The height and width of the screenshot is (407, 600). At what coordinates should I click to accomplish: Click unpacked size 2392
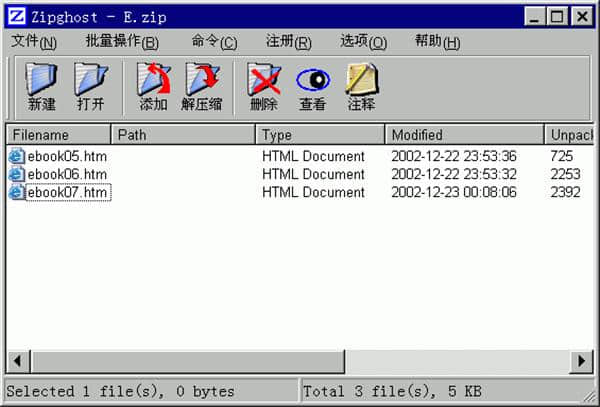tap(566, 192)
